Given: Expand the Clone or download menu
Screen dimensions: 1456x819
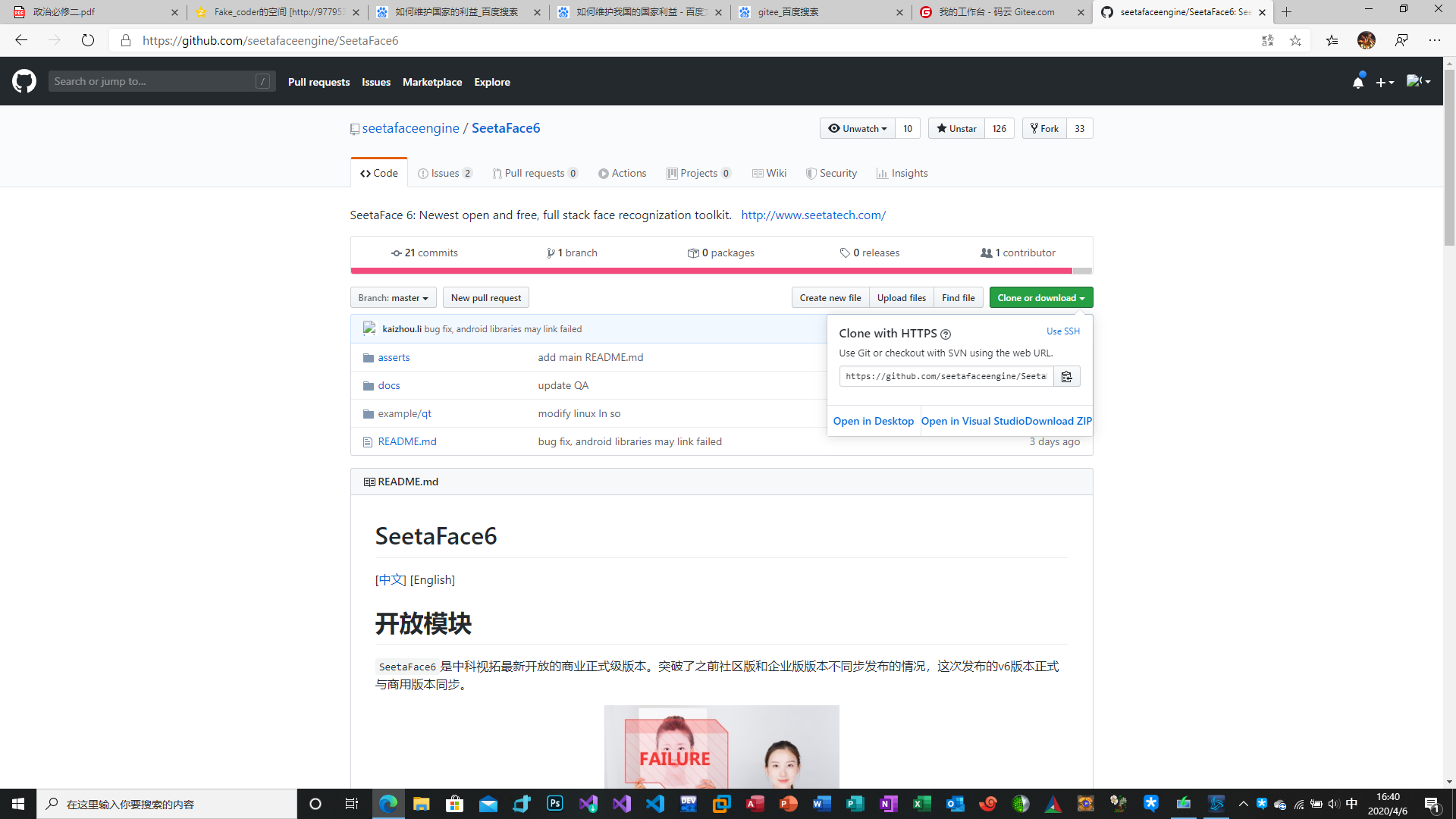Looking at the screenshot, I should 1040,297.
